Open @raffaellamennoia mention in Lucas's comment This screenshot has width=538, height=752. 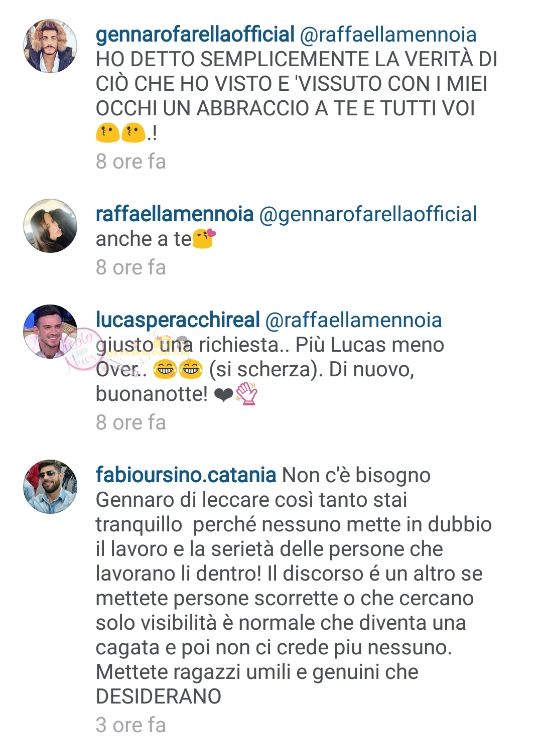click(353, 320)
